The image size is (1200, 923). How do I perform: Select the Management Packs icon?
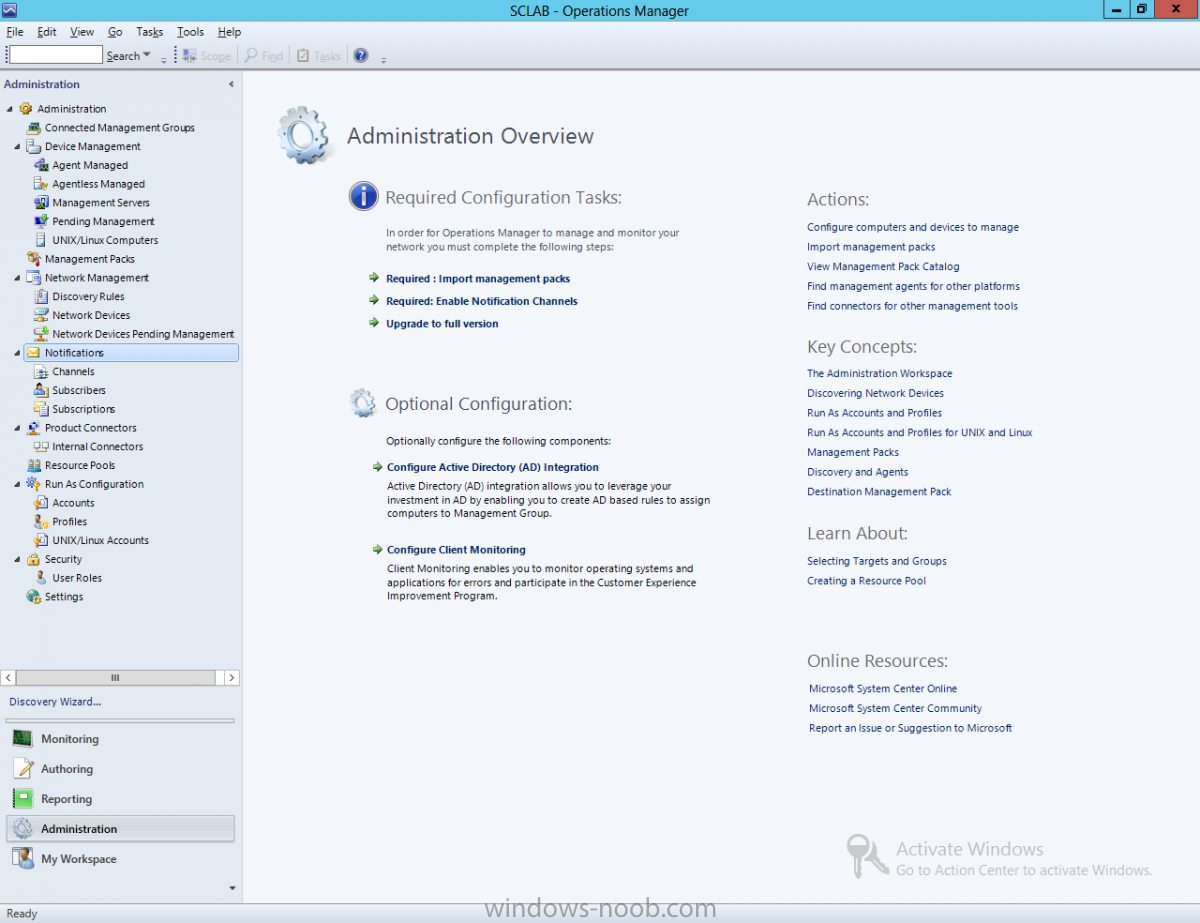33,259
